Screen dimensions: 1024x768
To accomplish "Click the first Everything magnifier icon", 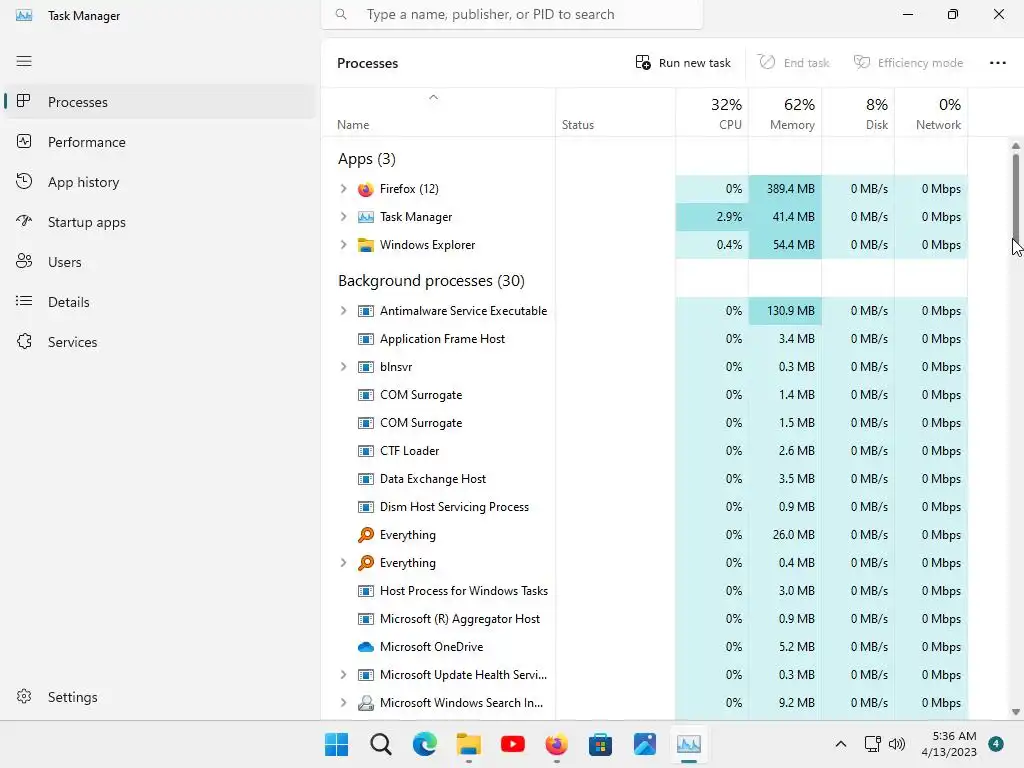I will pyautogui.click(x=366, y=535).
